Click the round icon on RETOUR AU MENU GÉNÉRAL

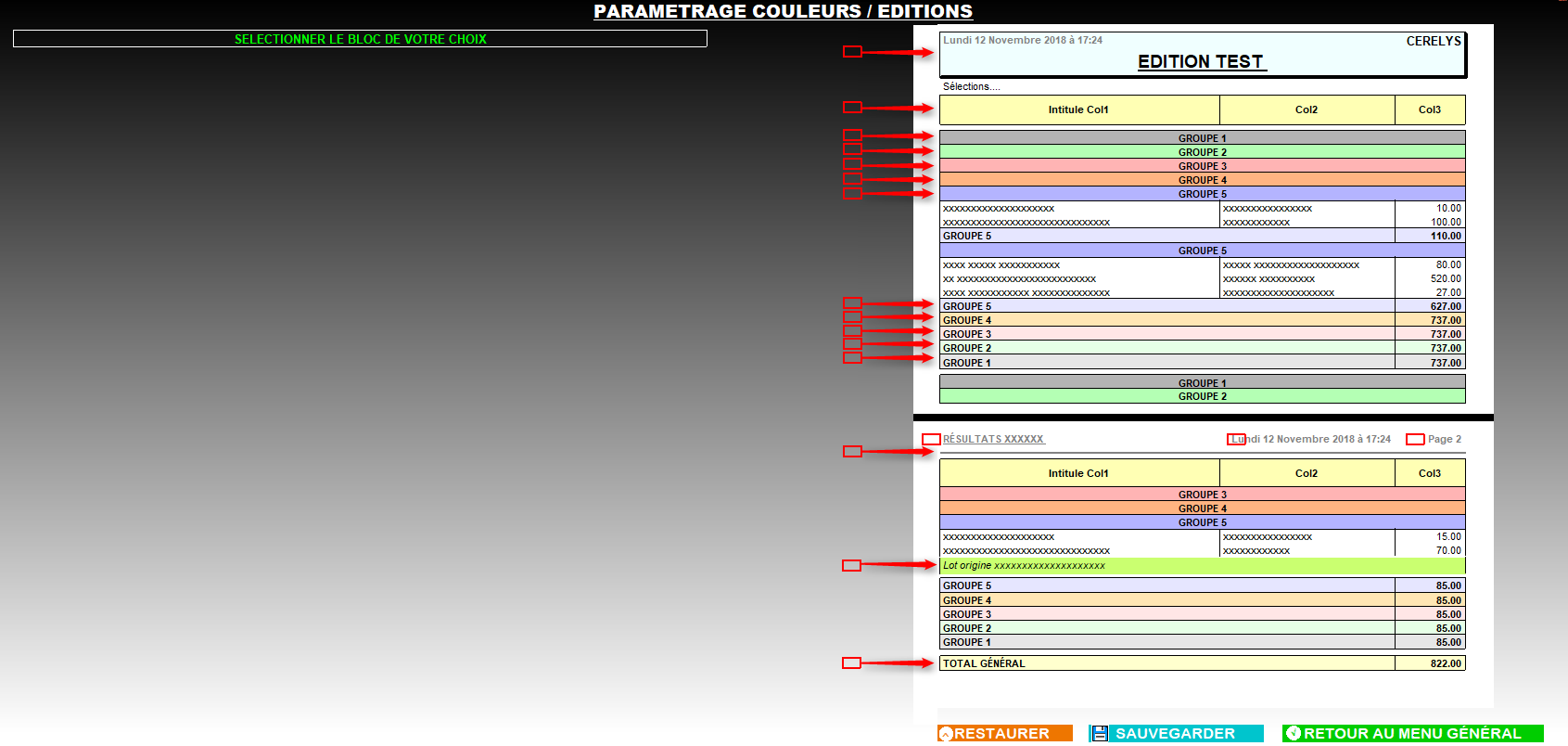(x=1294, y=734)
